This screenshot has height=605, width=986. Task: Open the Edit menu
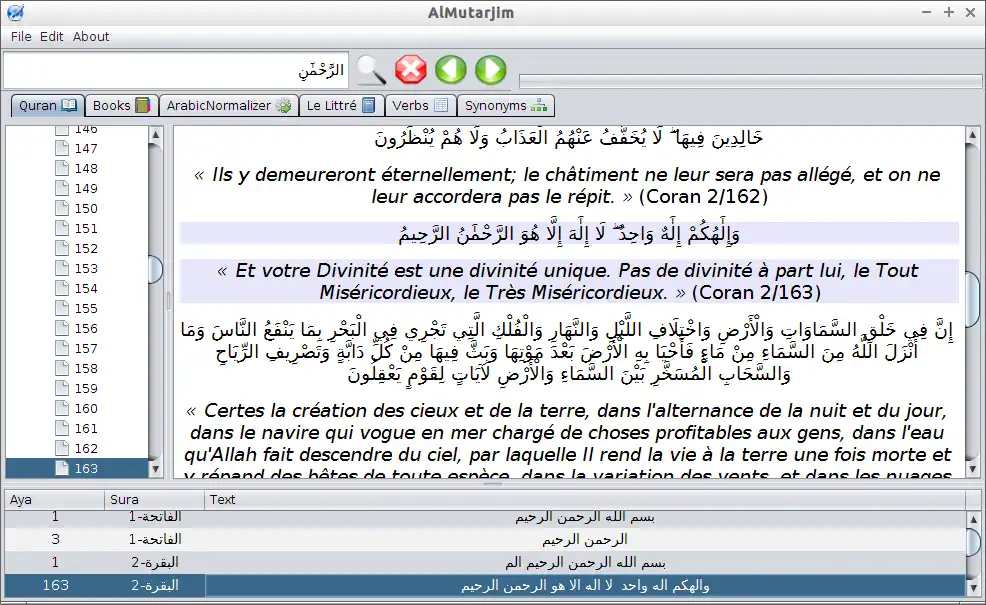(x=52, y=36)
